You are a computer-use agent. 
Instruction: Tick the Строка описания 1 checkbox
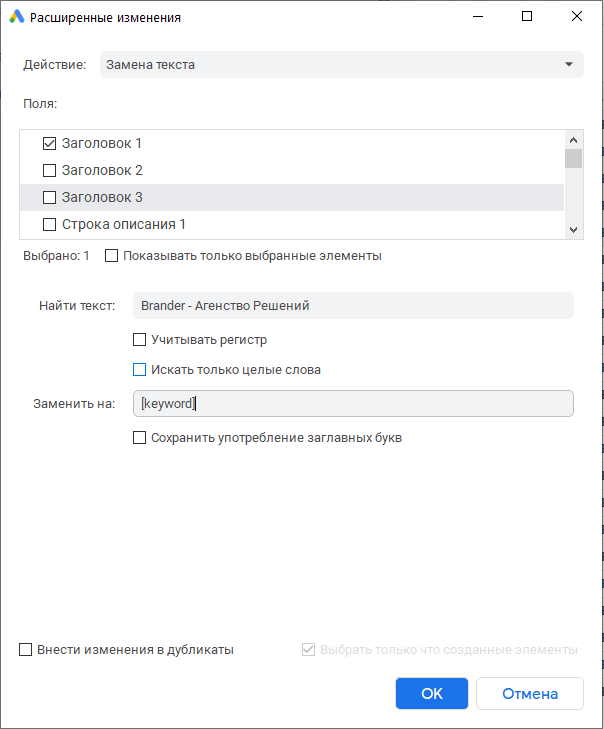[49, 224]
